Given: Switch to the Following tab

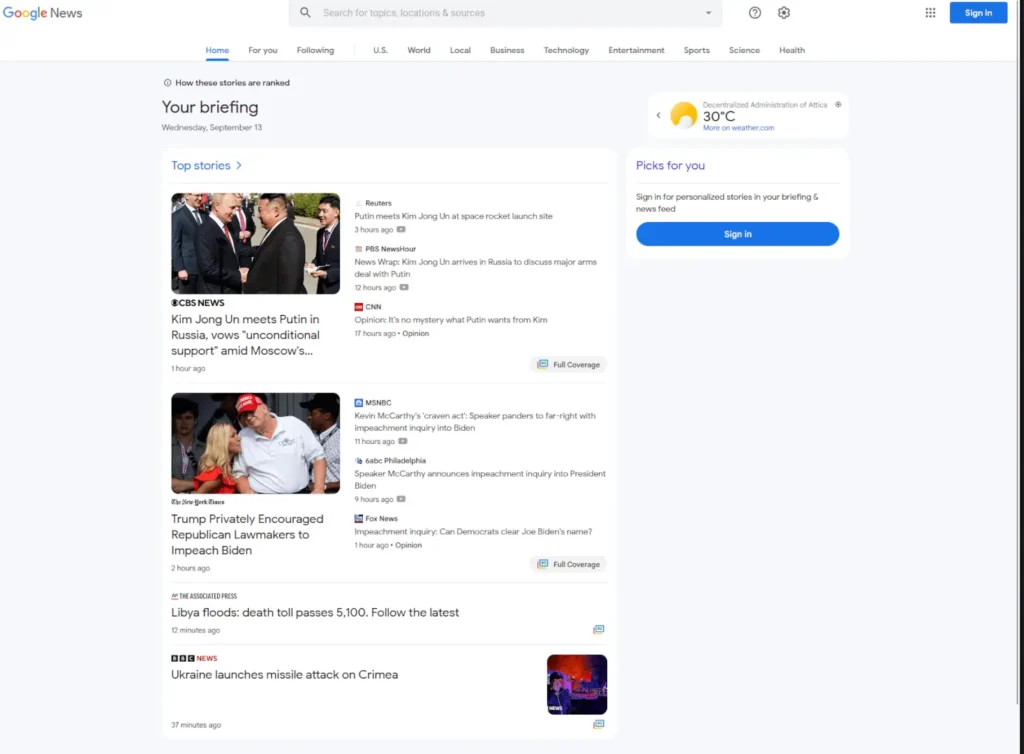Looking at the screenshot, I should click(x=315, y=50).
